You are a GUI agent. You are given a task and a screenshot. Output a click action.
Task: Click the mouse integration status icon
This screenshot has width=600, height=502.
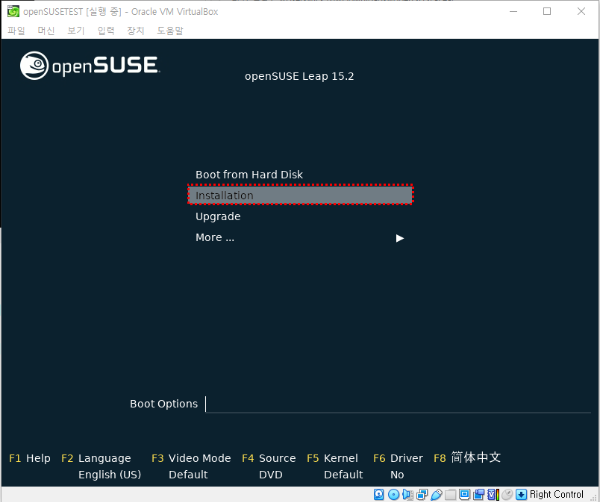pos(507,494)
